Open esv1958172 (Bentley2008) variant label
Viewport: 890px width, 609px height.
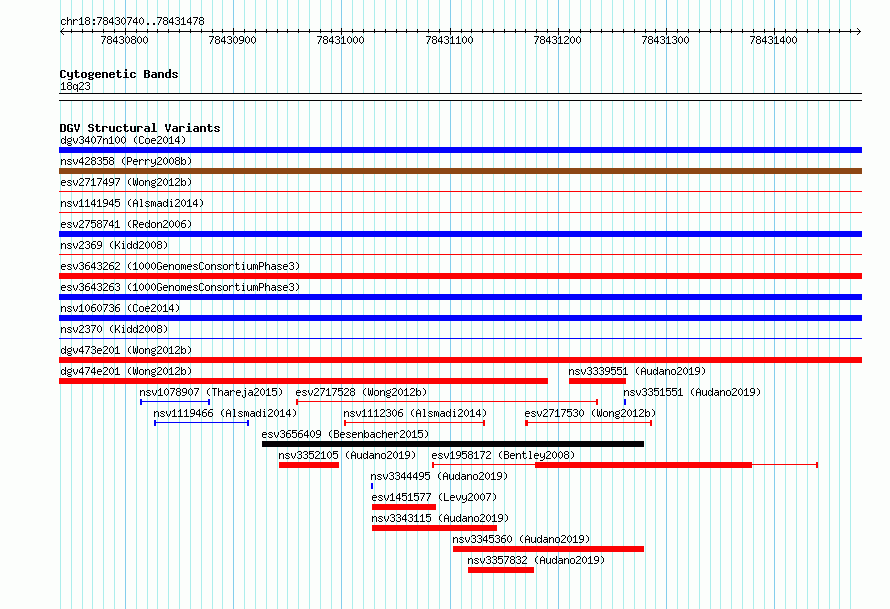[503, 455]
